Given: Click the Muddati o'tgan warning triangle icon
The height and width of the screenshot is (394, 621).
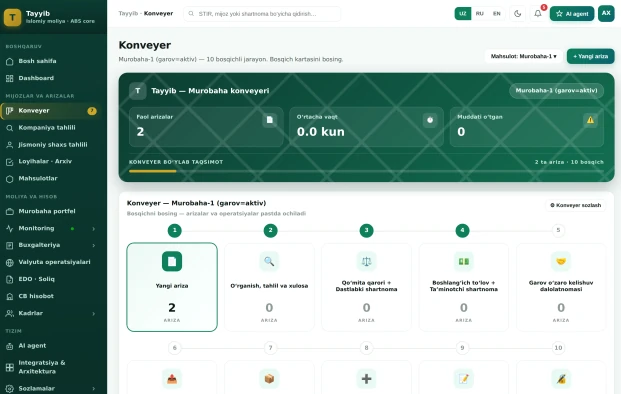Looking at the screenshot, I should coord(590,120).
